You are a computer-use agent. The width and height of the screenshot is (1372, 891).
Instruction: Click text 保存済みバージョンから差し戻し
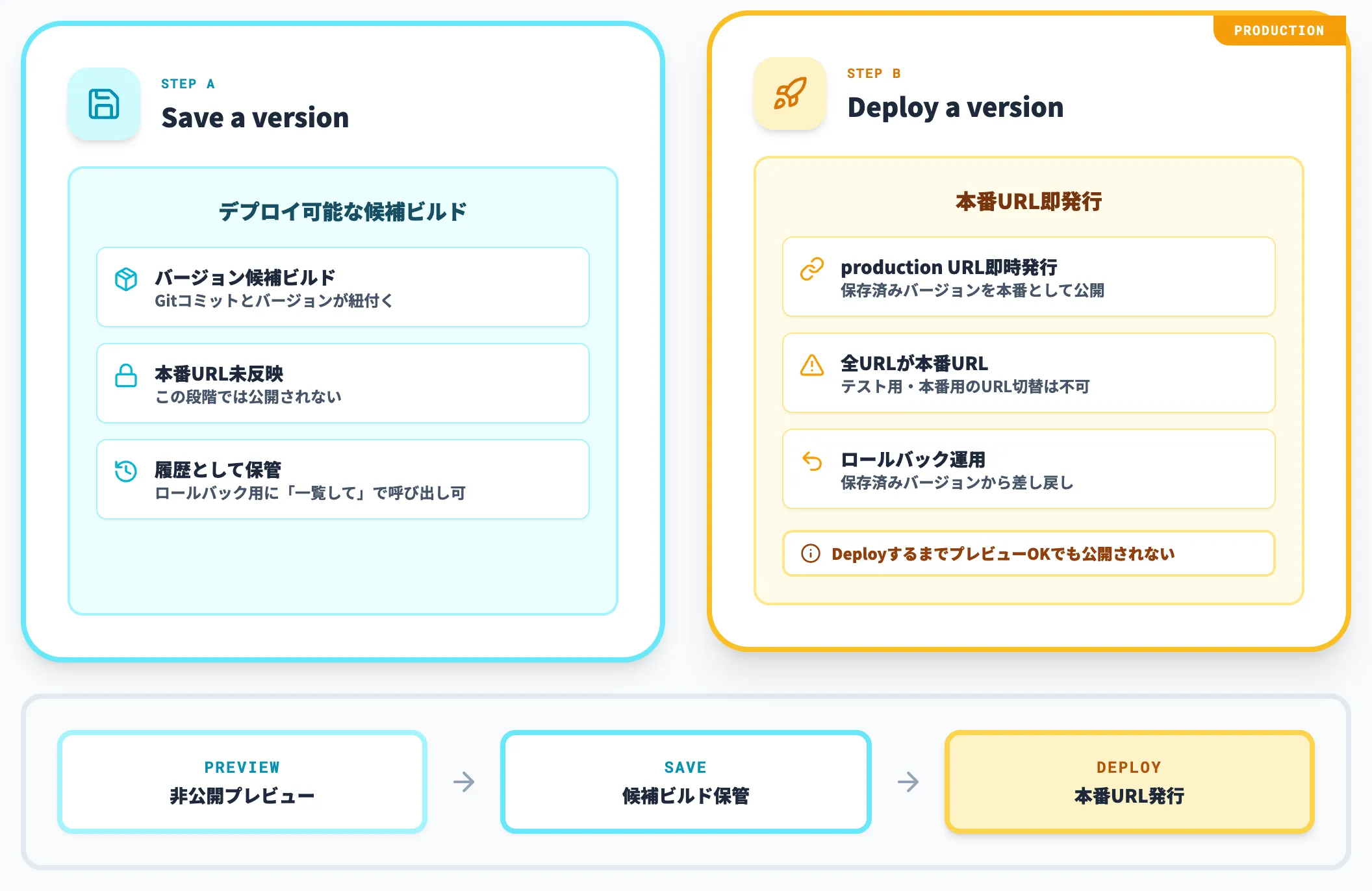tap(957, 483)
